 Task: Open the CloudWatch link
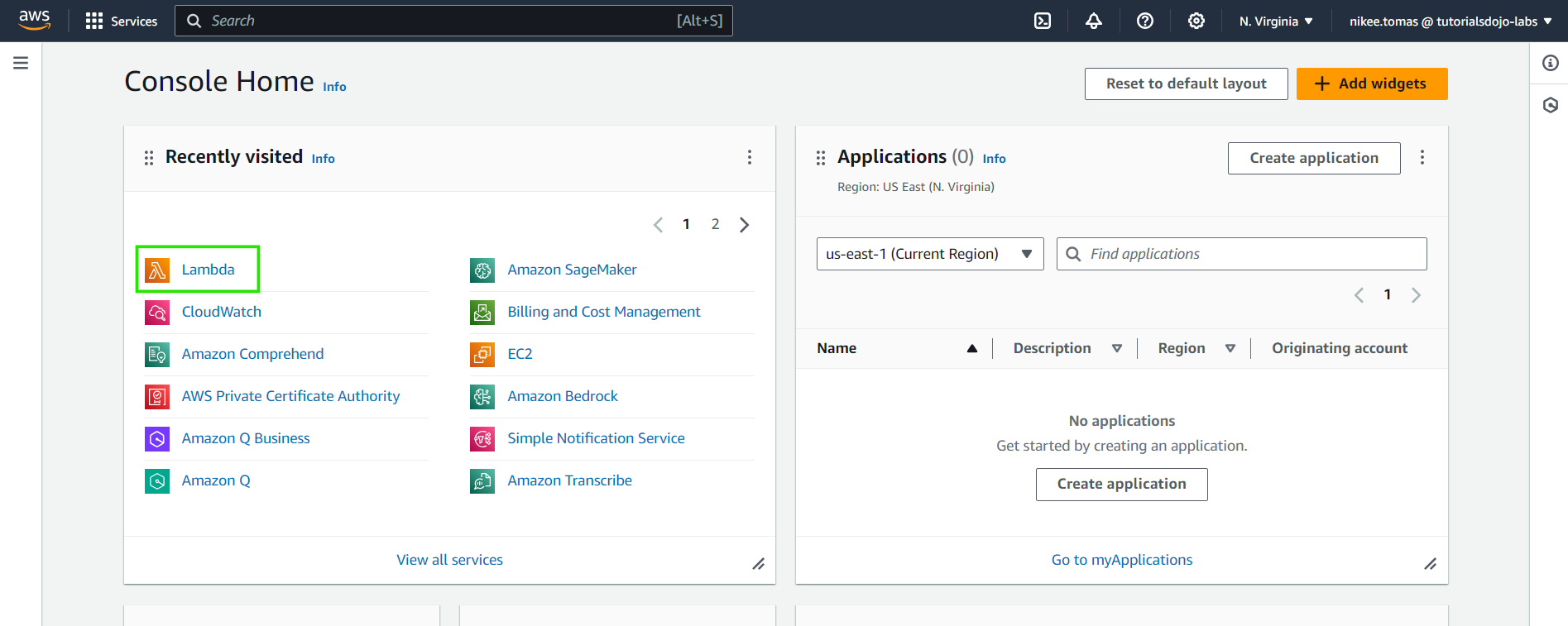221,312
